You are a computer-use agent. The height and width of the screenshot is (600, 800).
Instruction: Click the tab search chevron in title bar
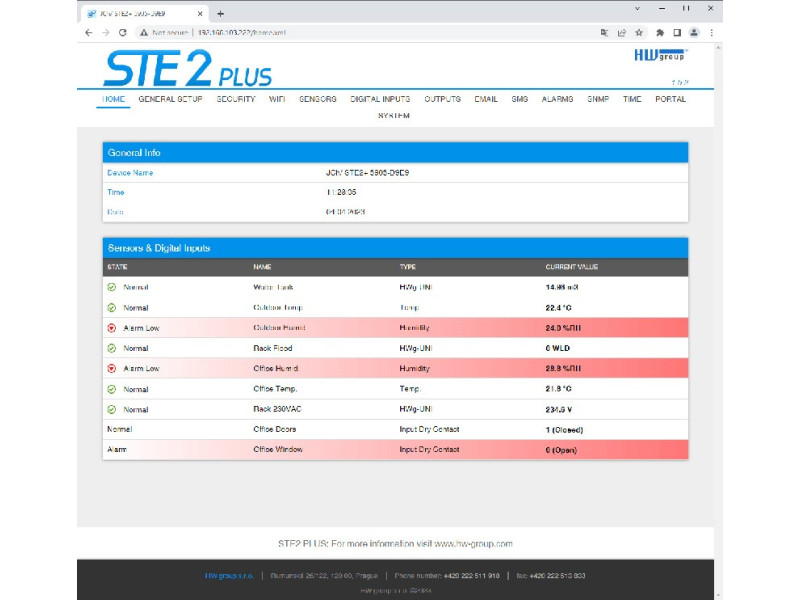click(637, 9)
